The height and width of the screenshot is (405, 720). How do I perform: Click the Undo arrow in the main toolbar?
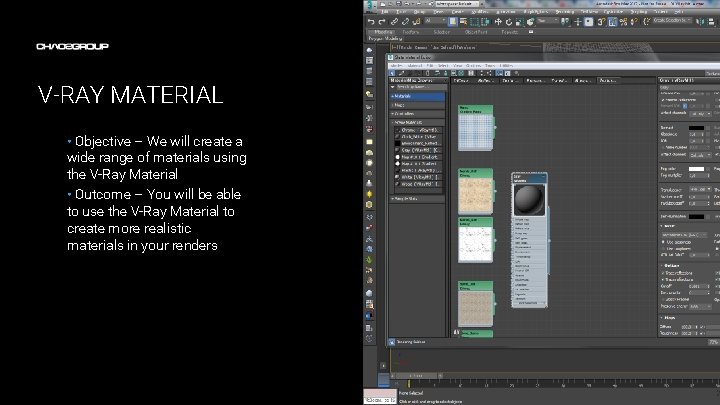[371, 22]
